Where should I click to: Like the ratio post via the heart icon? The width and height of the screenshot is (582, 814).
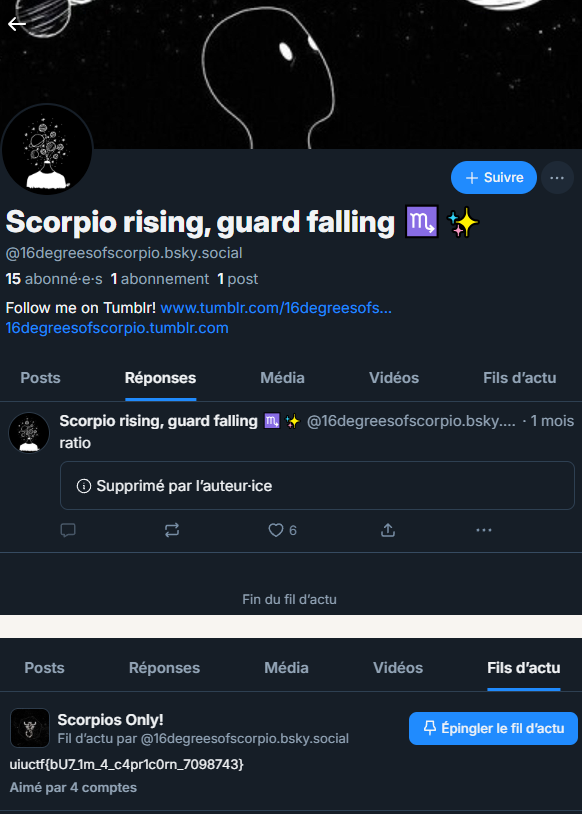click(x=276, y=530)
